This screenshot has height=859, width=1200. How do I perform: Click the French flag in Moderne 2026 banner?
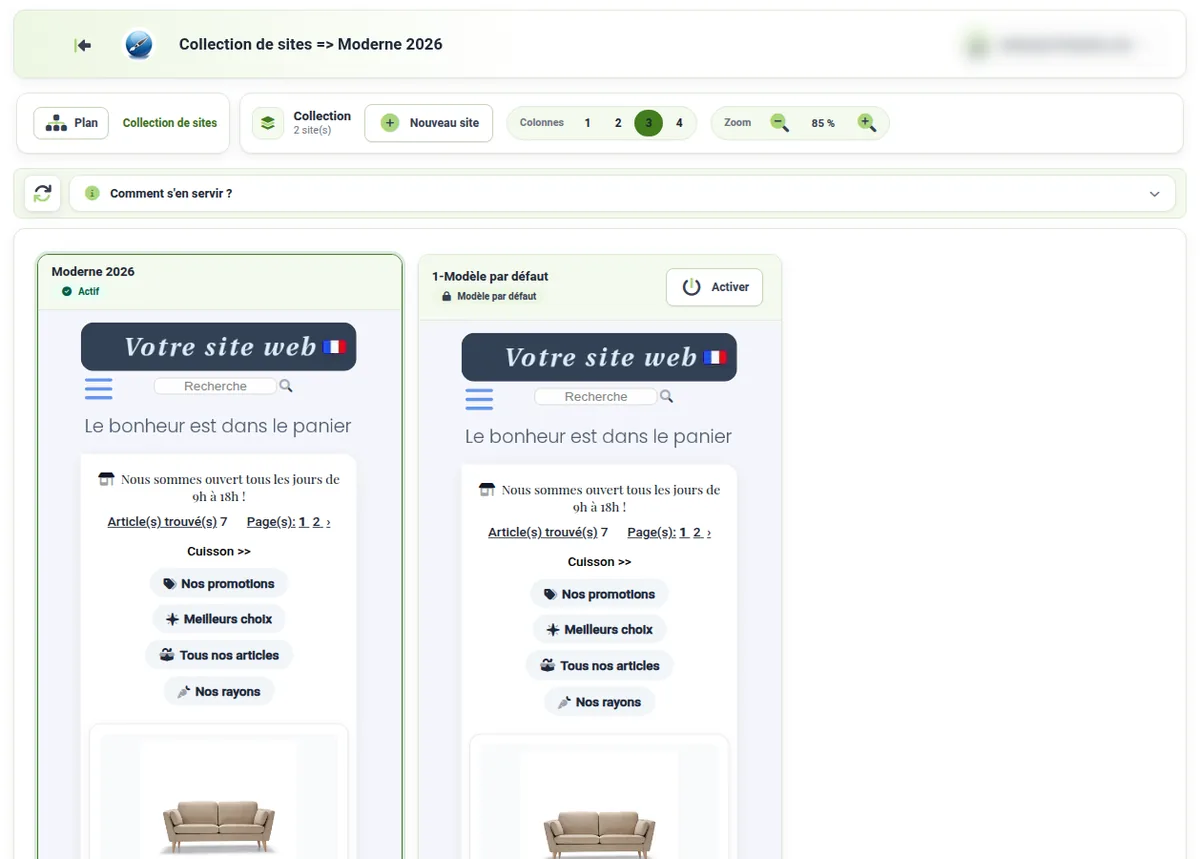[x=334, y=347]
